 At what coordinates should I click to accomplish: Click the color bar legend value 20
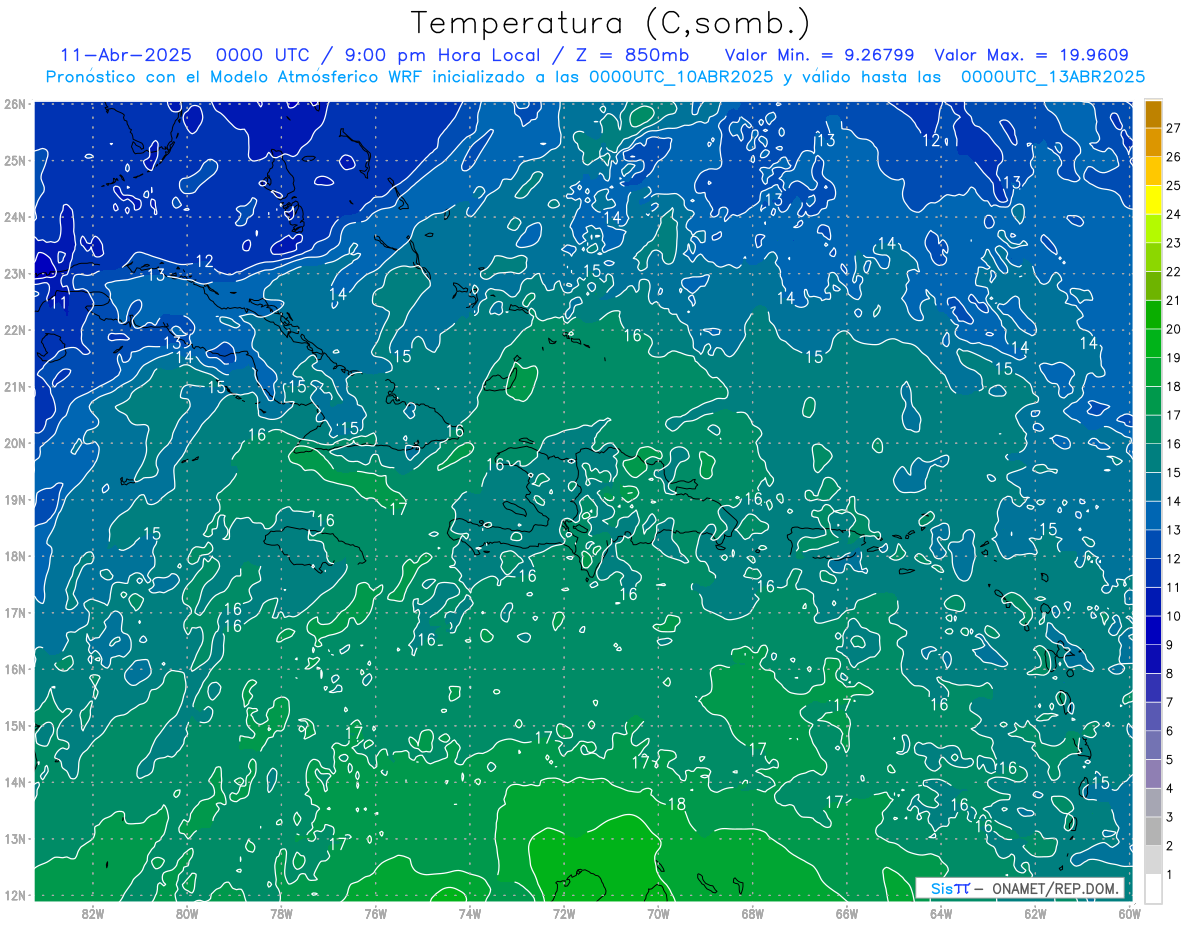pos(1173,329)
